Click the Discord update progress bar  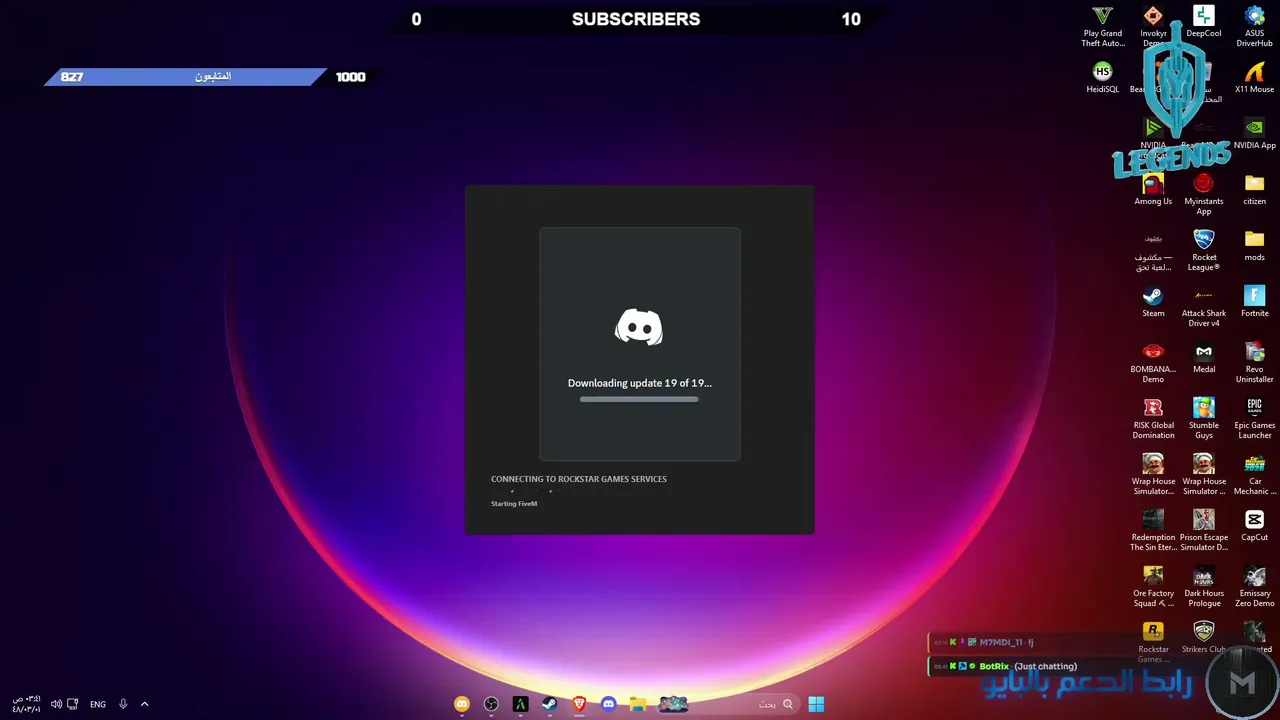639,399
